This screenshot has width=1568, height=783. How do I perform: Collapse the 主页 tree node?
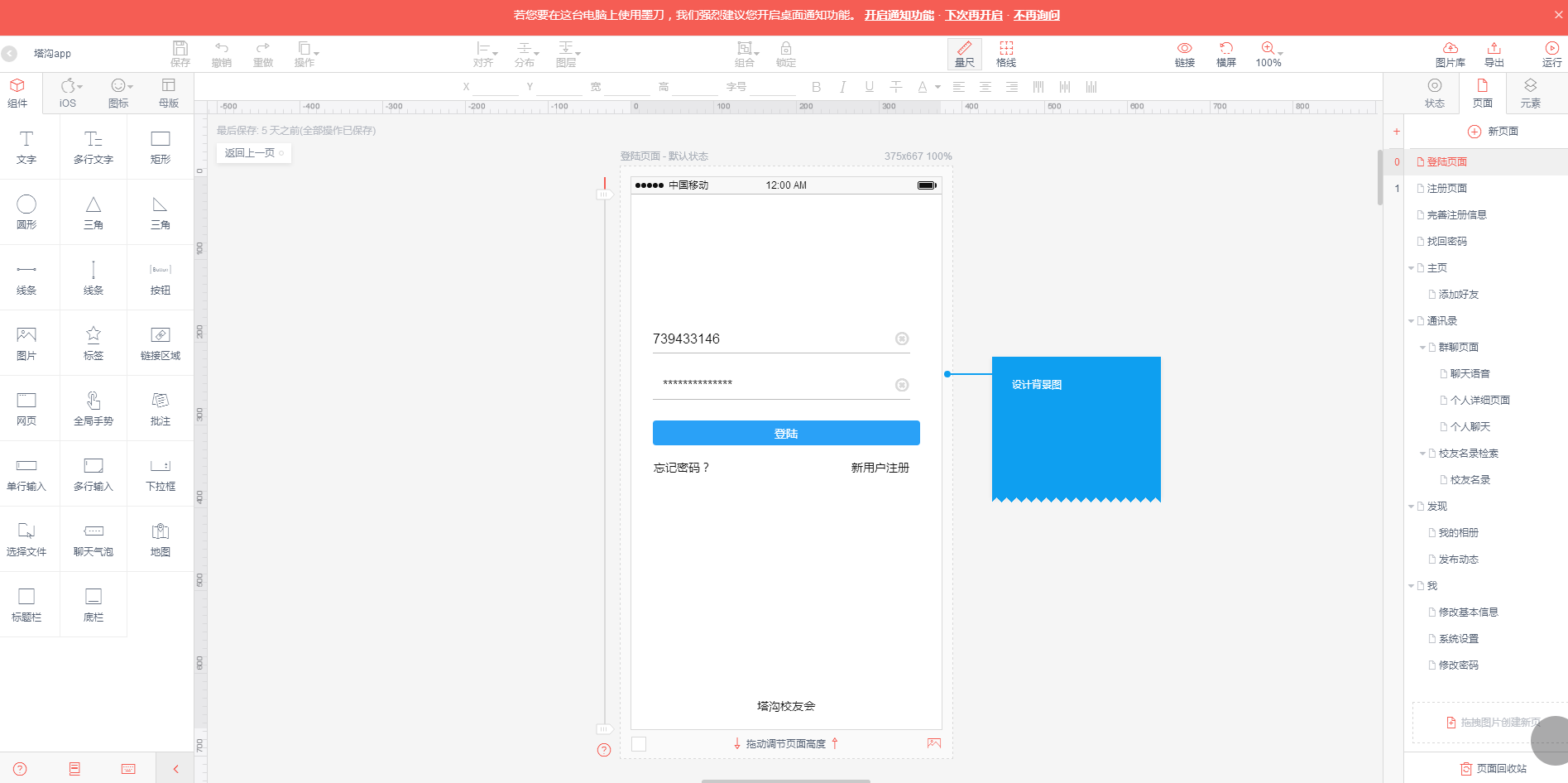coord(1412,268)
